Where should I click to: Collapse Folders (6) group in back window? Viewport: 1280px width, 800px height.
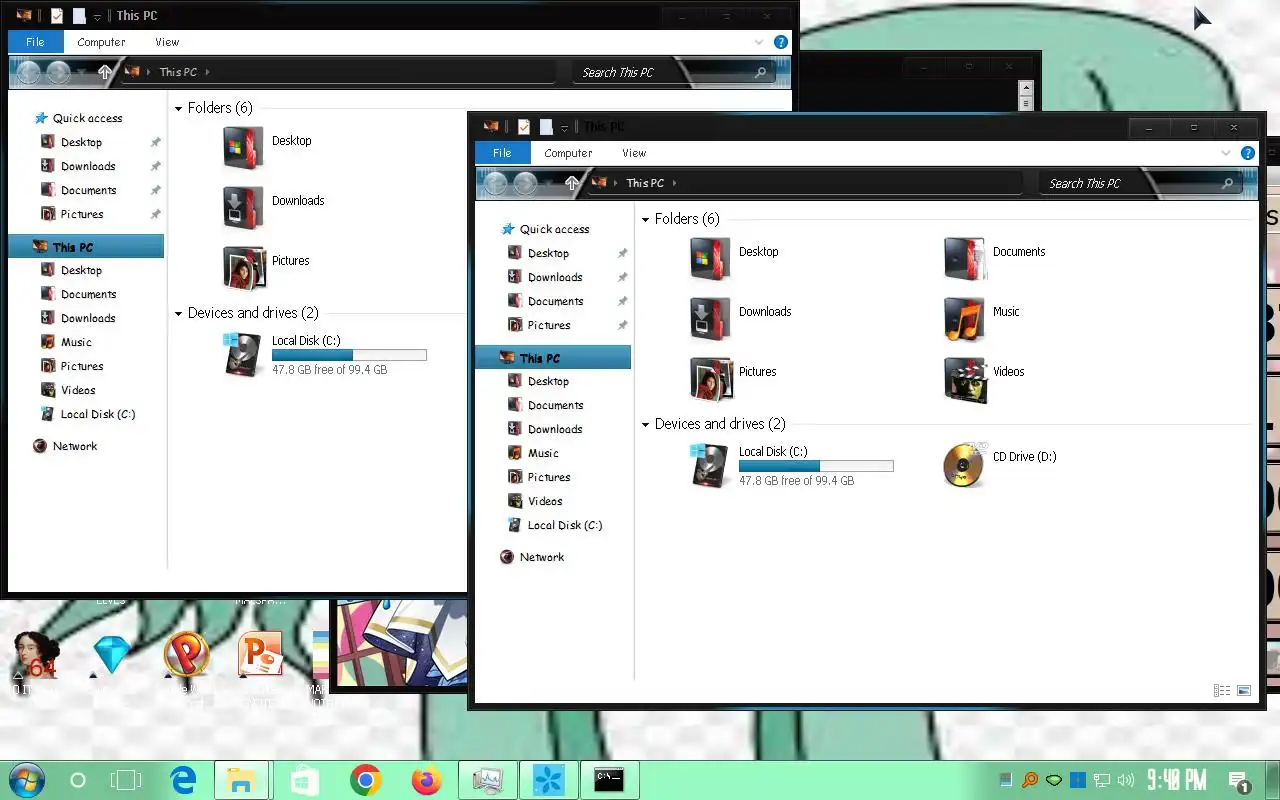[x=179, y=108]
